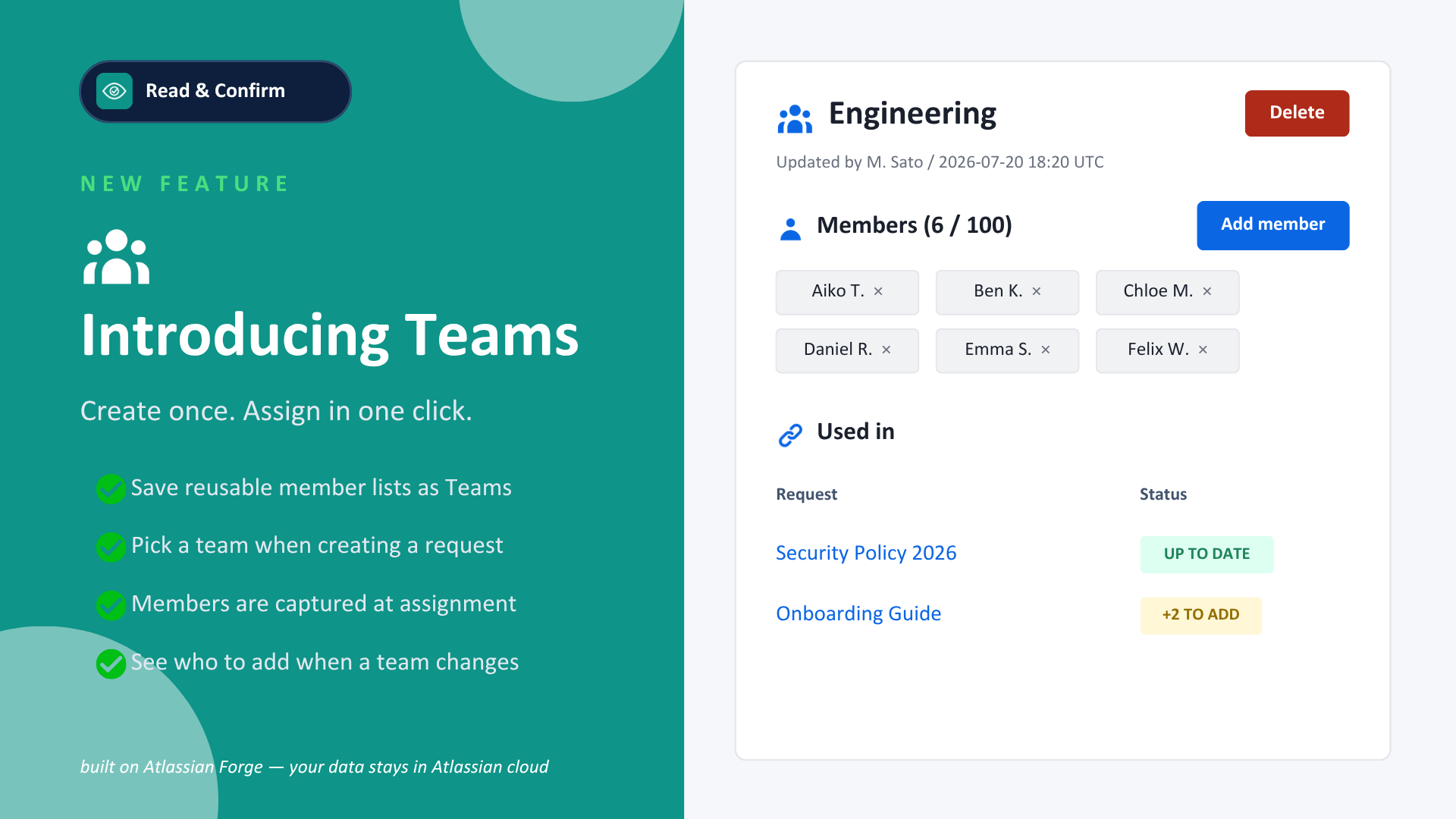This screenshot has width=1456, height=819.
Task: Click the Used in link icon
Action: 790,435
